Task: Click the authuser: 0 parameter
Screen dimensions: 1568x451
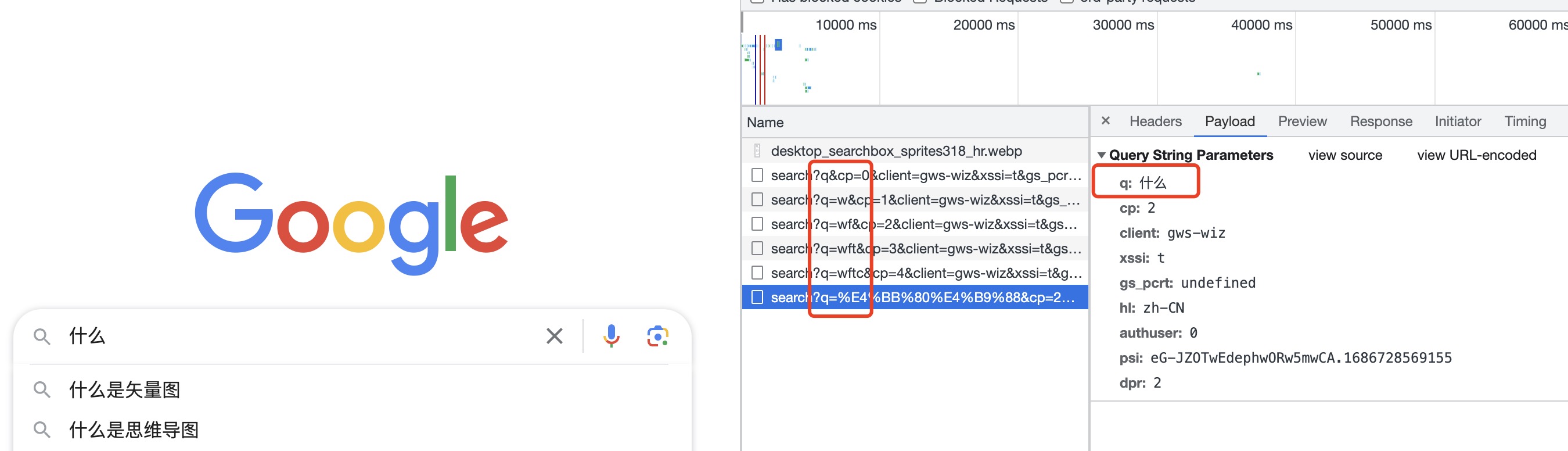Action: pos(1159,333)
